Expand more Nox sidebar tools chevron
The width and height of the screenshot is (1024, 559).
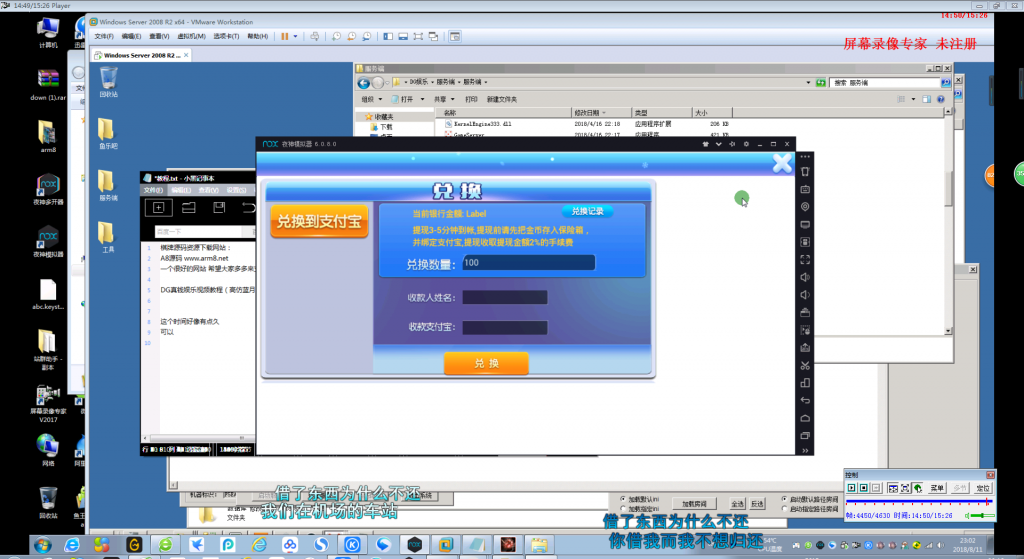pos(805,451)
